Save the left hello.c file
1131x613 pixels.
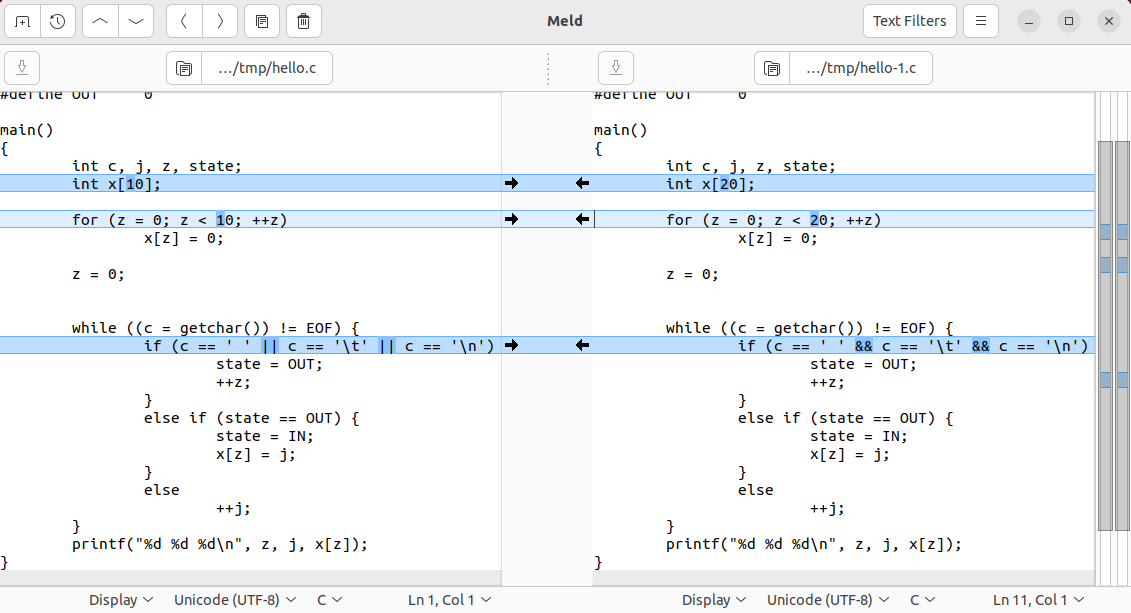pyautogui.click(x=21, y=68)
